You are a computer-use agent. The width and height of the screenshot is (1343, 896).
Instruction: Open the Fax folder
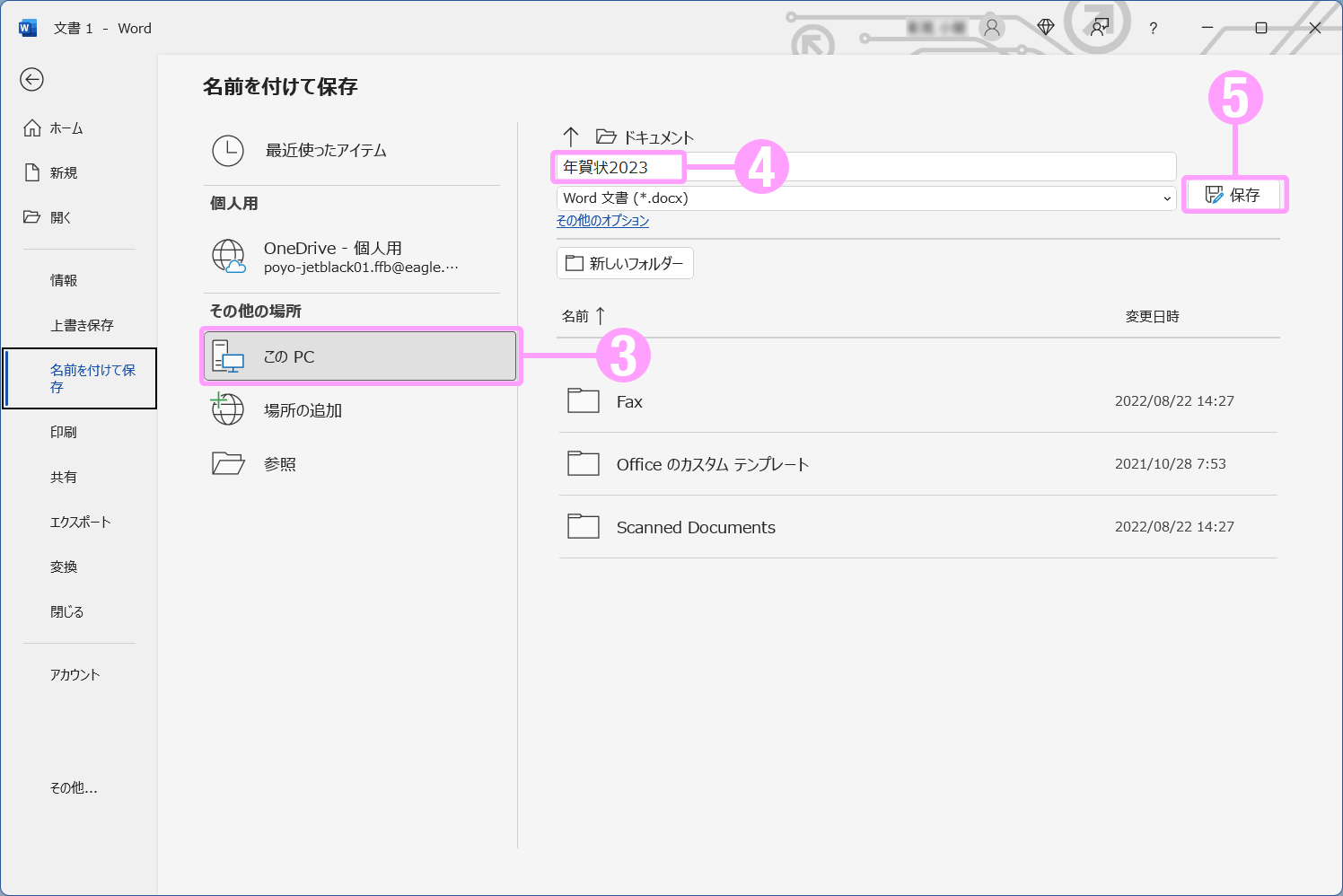click(x=629, y=401)
